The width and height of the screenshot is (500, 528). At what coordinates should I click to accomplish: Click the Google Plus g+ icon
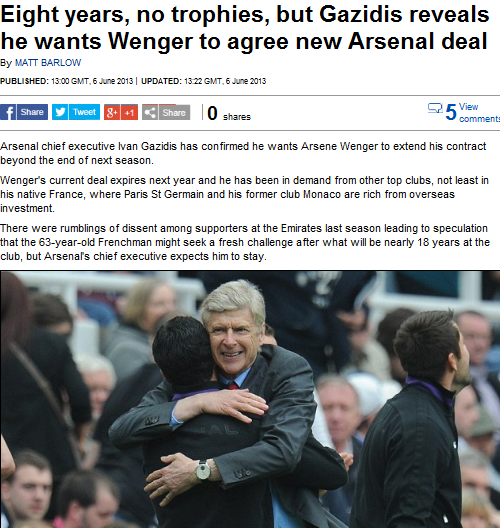[x=112, y=112]
